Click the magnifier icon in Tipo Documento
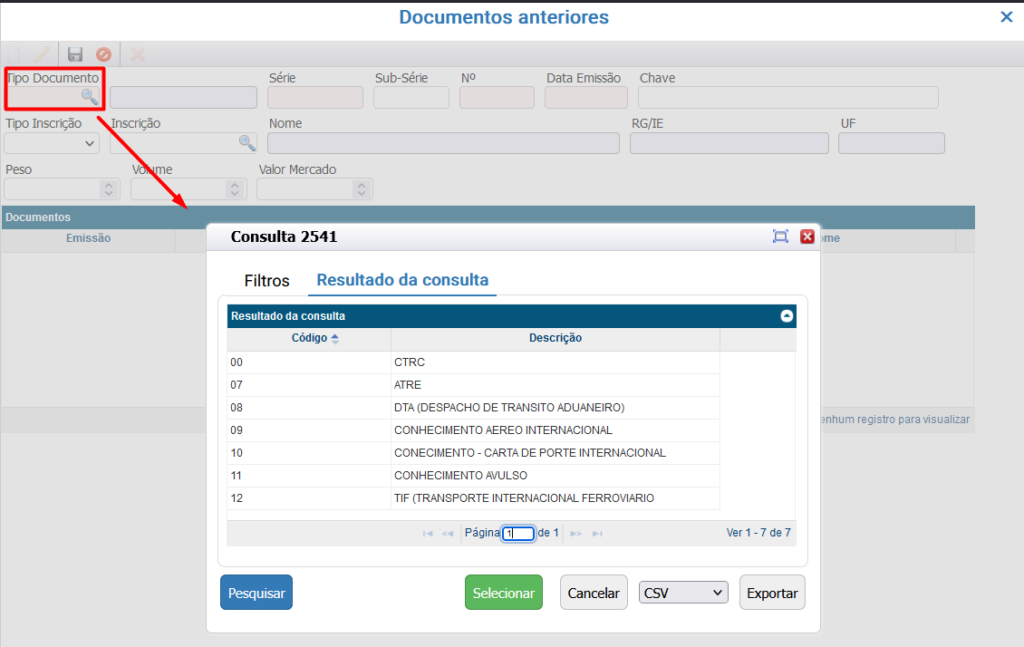The width and height of the screenshot is (1024, 647). 90,97
